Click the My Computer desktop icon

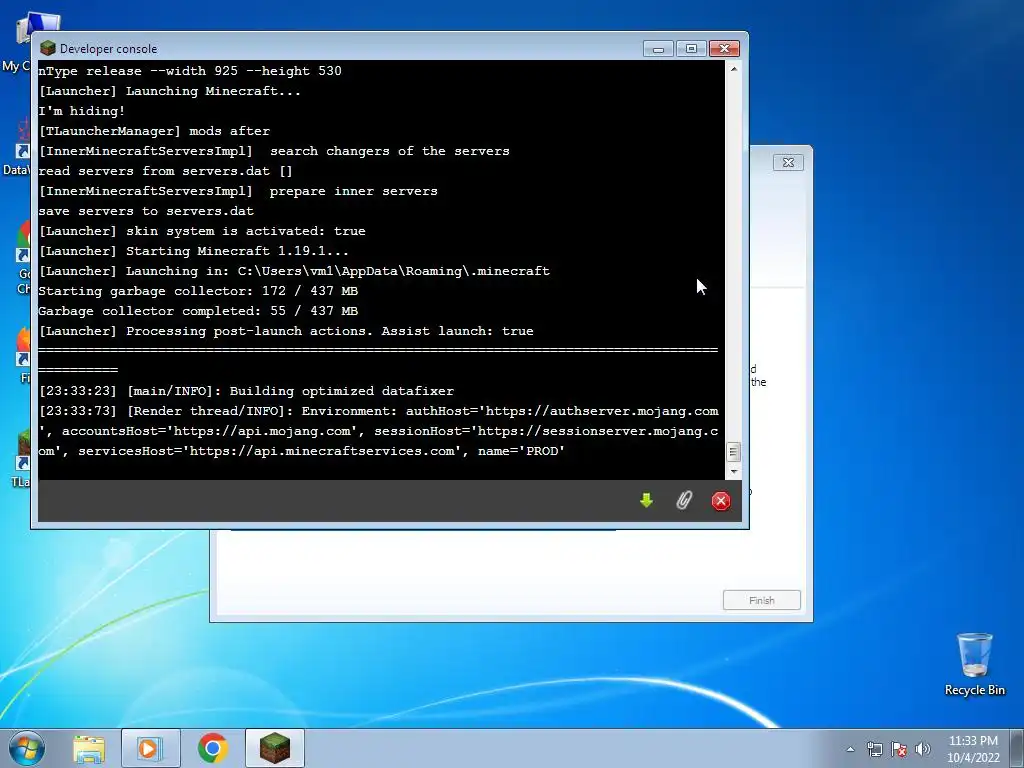pyautogui.click(x=20, y=42)
